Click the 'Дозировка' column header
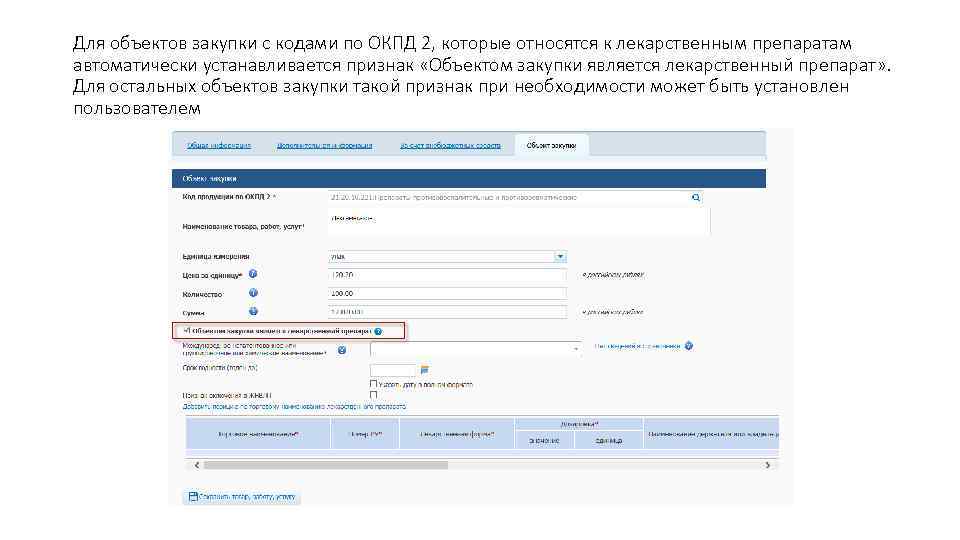The image size is (960, 540). tap(579, 424)
